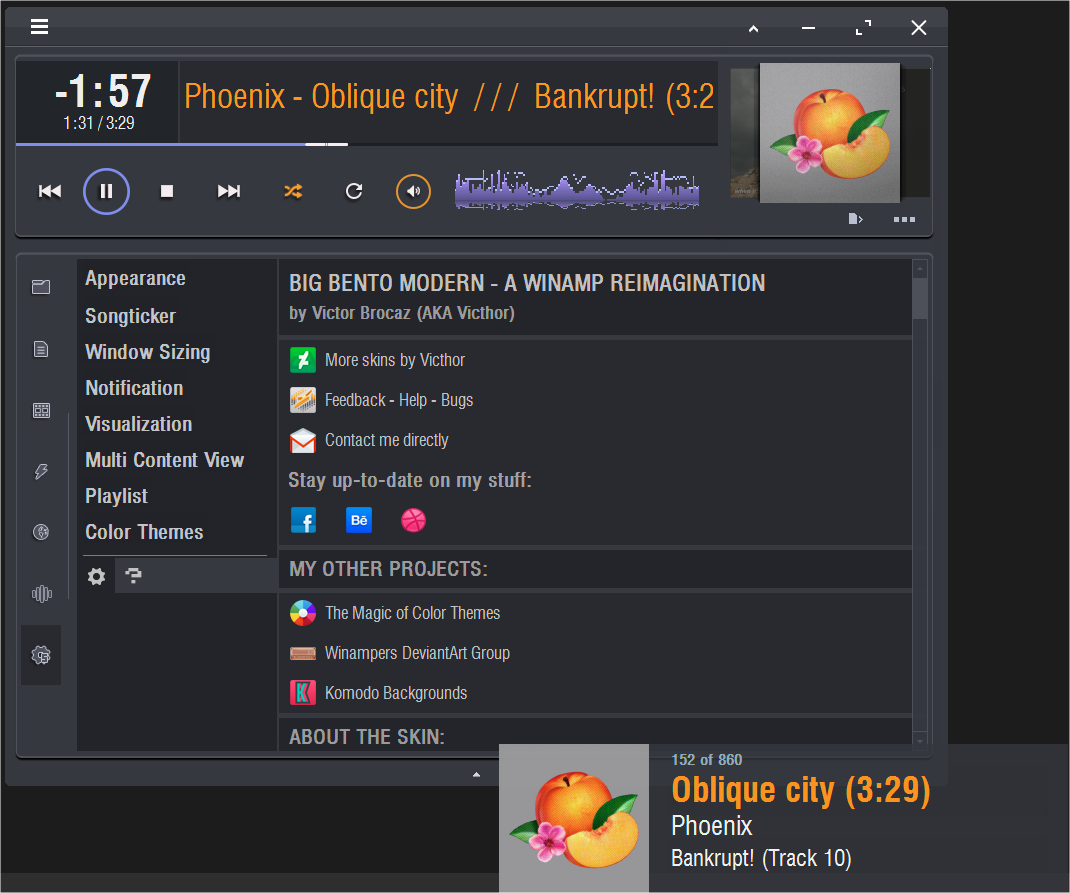Select the paint roller tab
The width and height of the screenshot is (1070, 893).
tap(134, 576)
